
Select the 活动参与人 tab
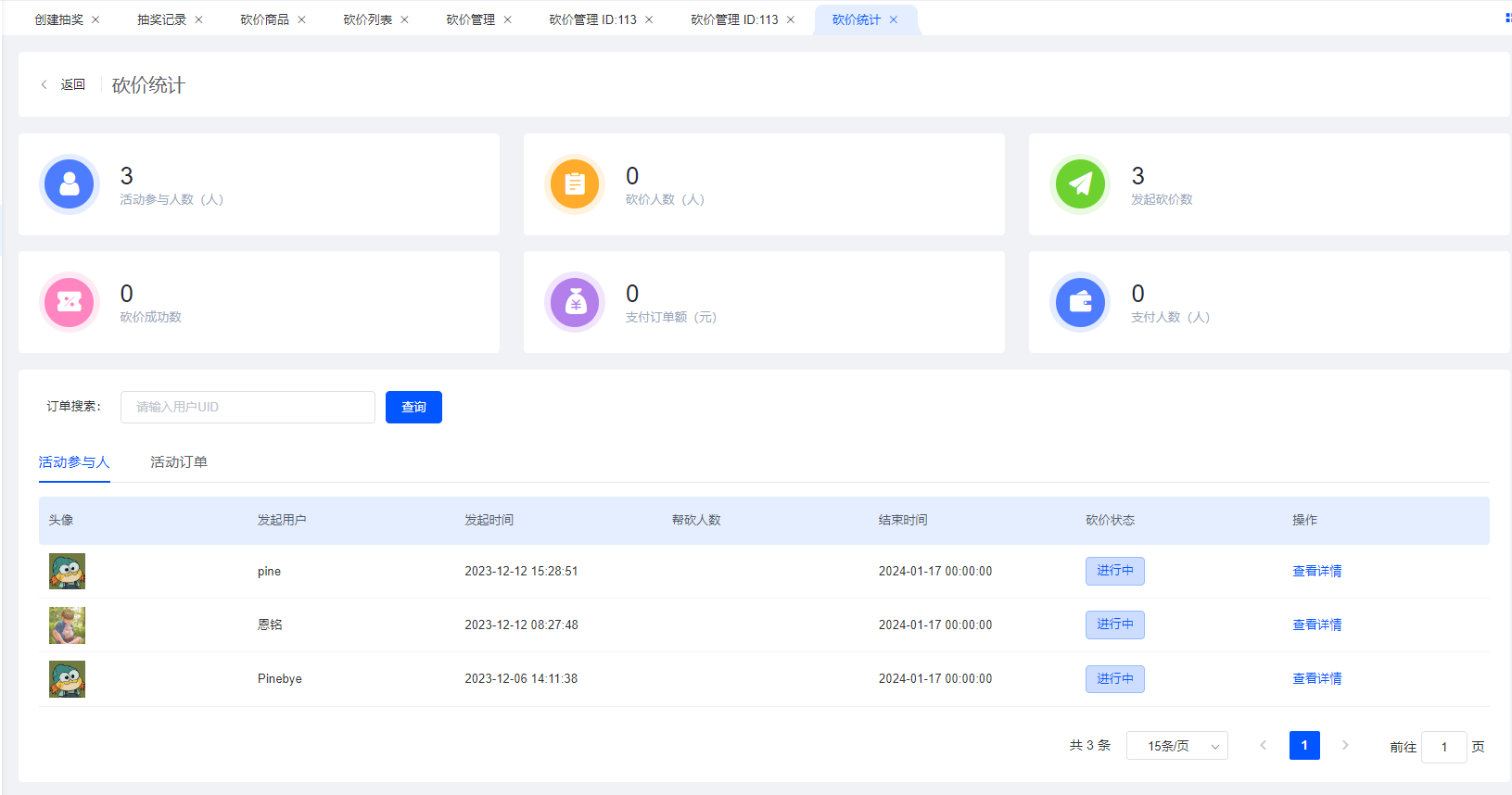coord(74,462)
